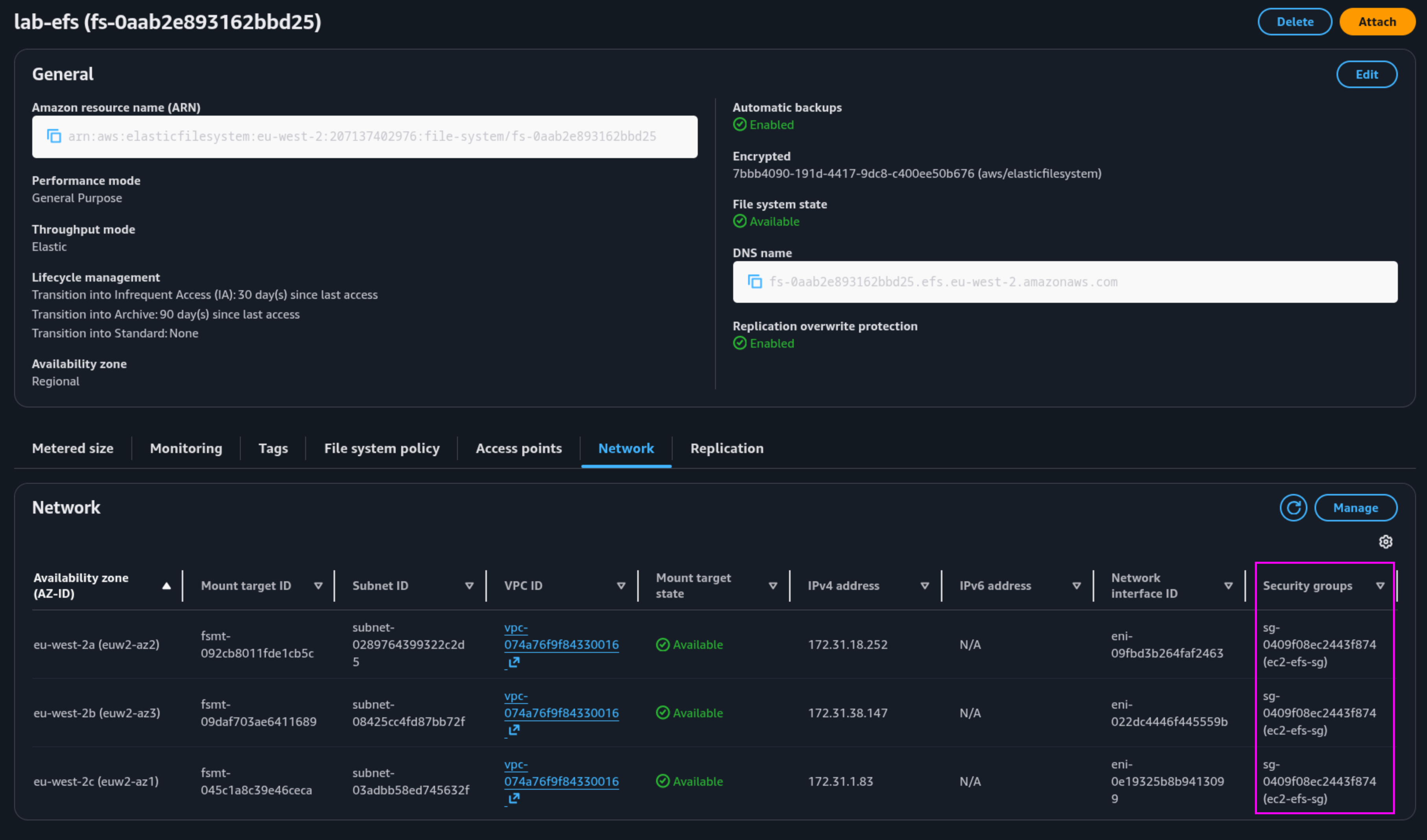1427x840 pixels.
Task: Copy the ARN with the copy icon
Action: (x=54, y=136)
